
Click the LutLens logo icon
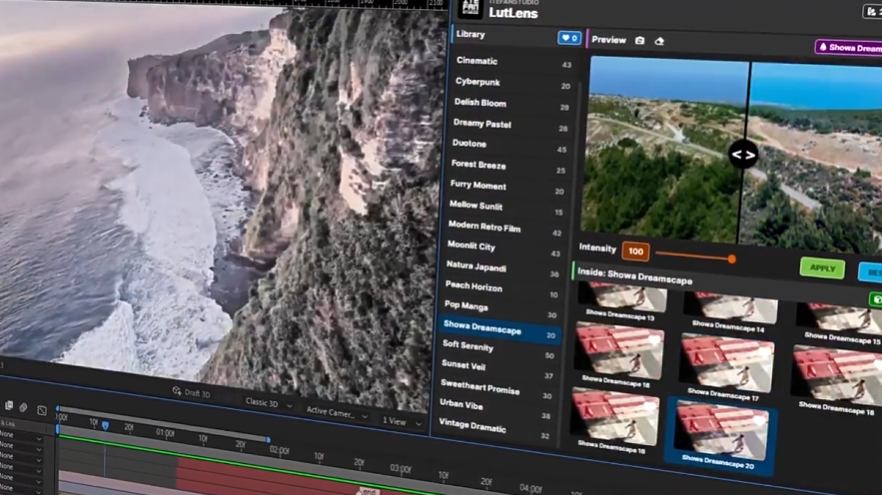pos(470,9)
